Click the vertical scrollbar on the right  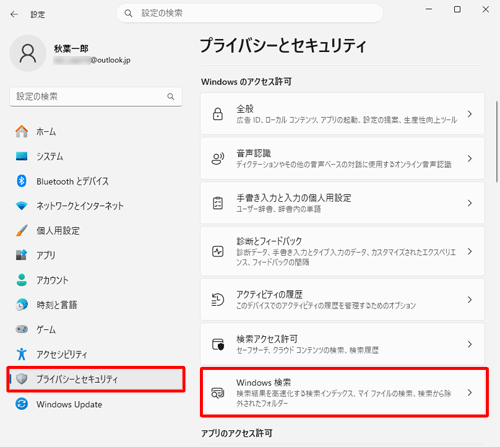[497, 142]
